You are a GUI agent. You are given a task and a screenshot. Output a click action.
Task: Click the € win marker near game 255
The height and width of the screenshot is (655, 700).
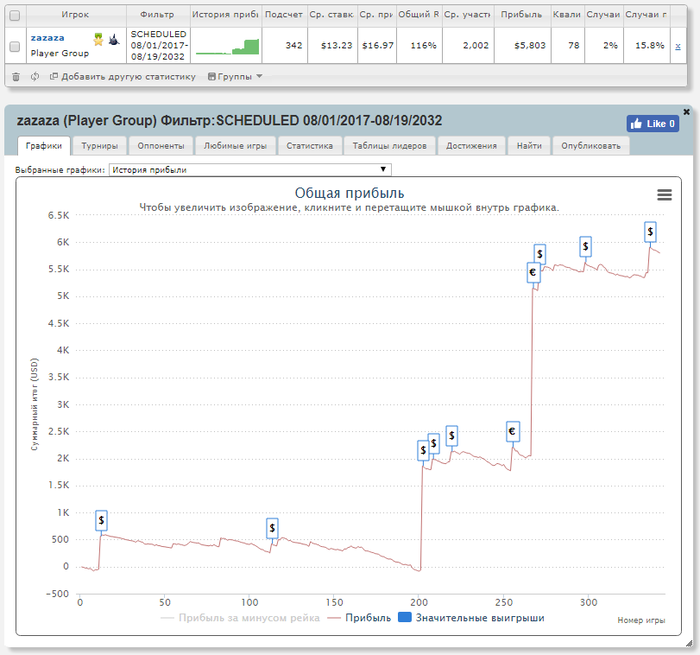click(512, 432)
